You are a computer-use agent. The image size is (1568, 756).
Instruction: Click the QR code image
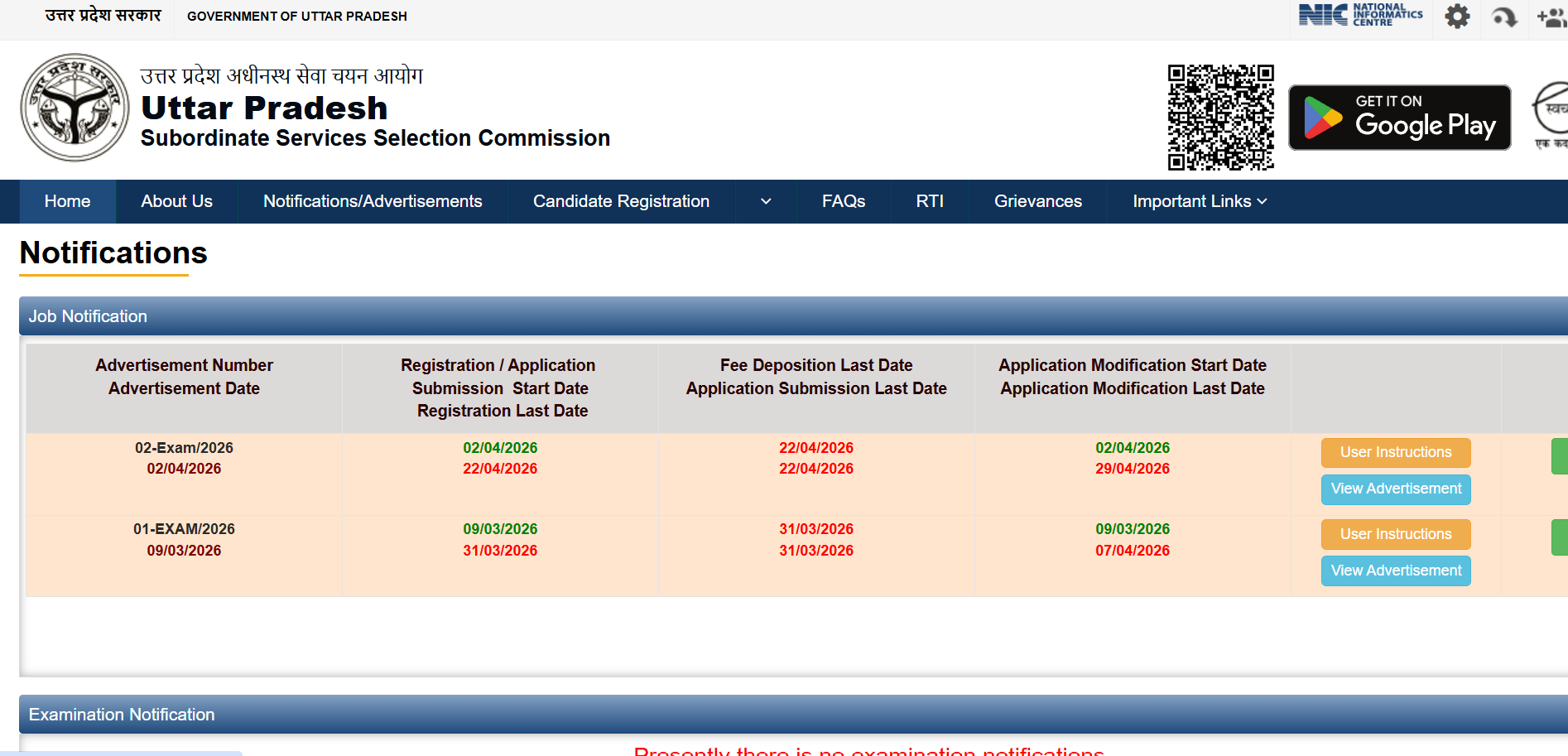(x=1220, y=118)
